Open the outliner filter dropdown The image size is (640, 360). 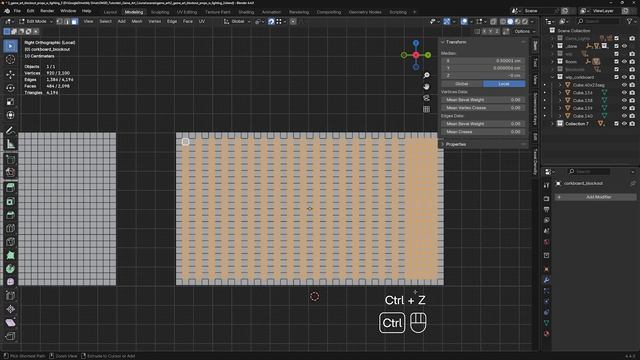631,21
